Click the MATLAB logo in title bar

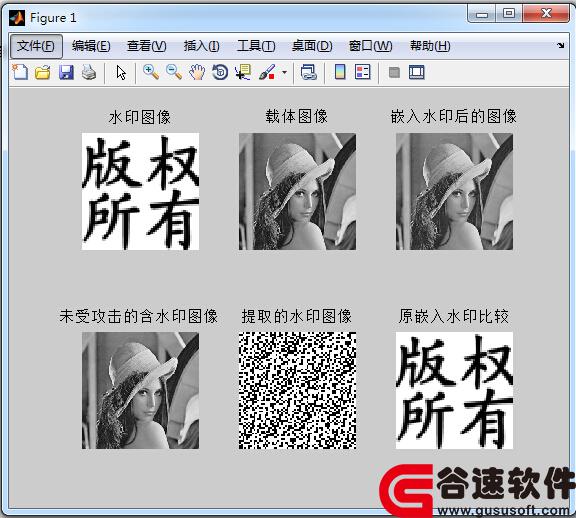point(17,18)
